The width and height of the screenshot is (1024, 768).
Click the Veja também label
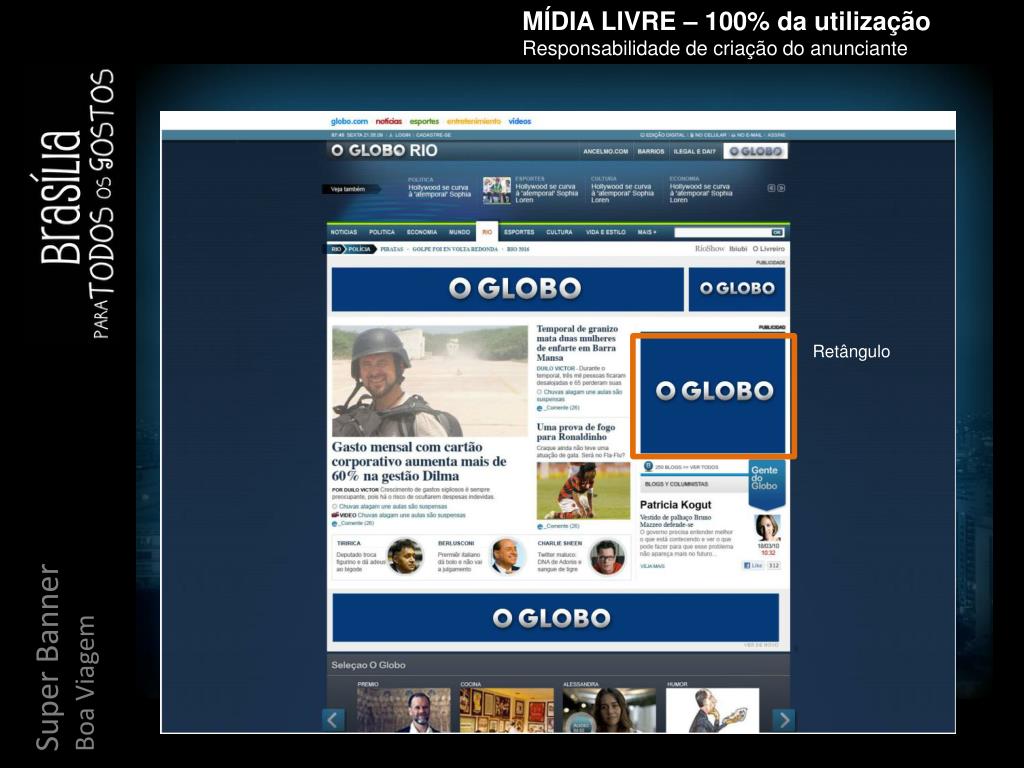coord(348,189)
